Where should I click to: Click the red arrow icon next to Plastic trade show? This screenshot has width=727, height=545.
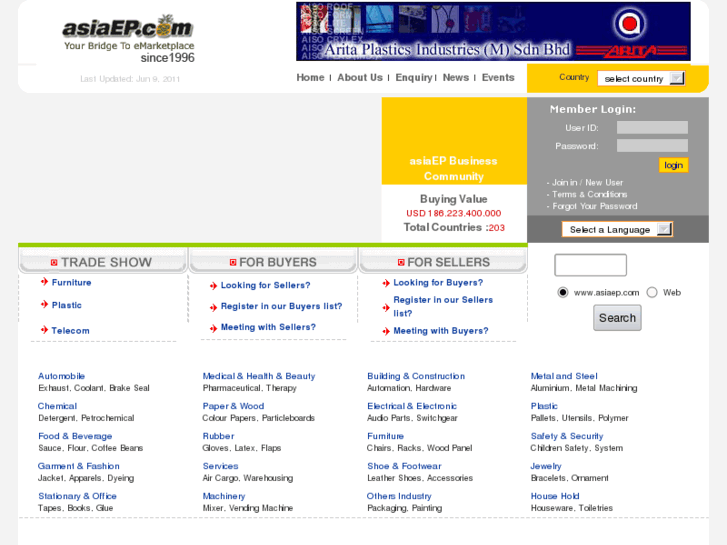[44, 304]
